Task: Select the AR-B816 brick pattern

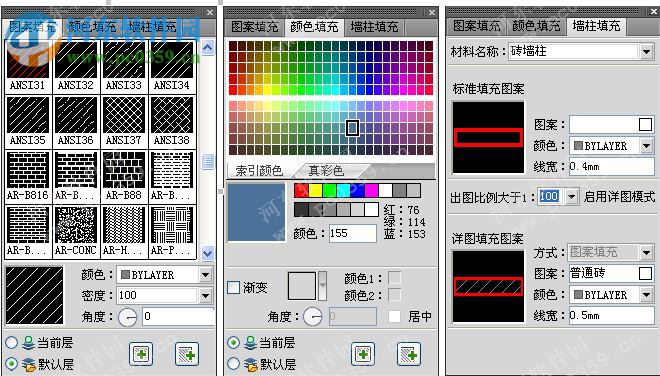Action: pos(28,176)
